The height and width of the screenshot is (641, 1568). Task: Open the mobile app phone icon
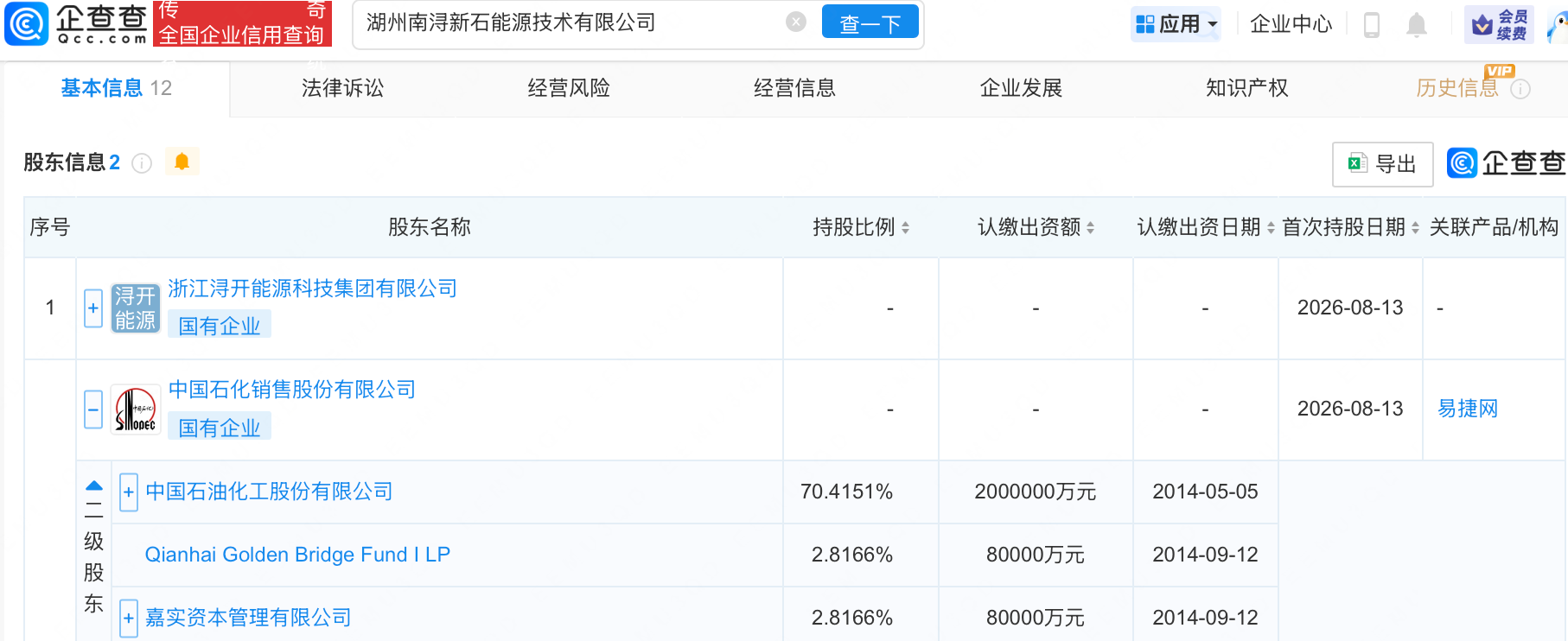(x=1371, y=24)
